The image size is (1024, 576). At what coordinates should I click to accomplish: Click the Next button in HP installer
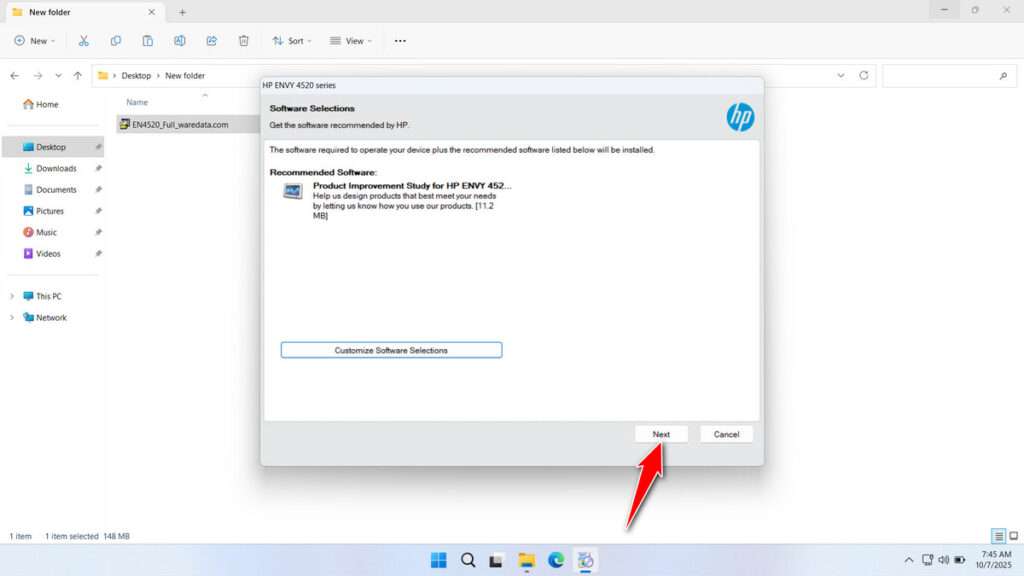pos(661,434)
